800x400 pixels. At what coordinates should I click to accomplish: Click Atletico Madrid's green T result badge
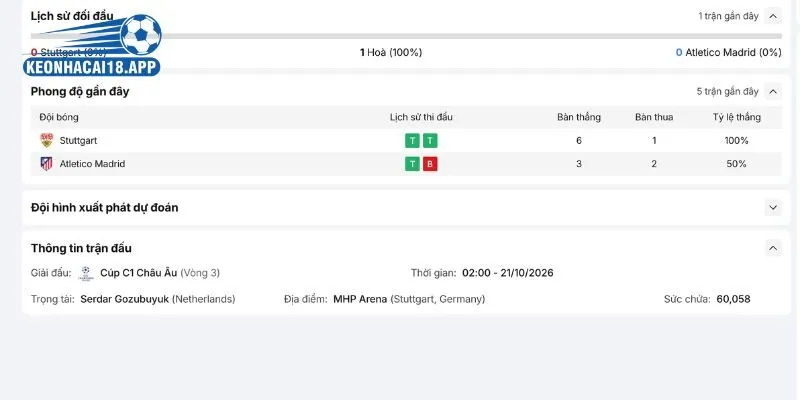coord(412,164)
